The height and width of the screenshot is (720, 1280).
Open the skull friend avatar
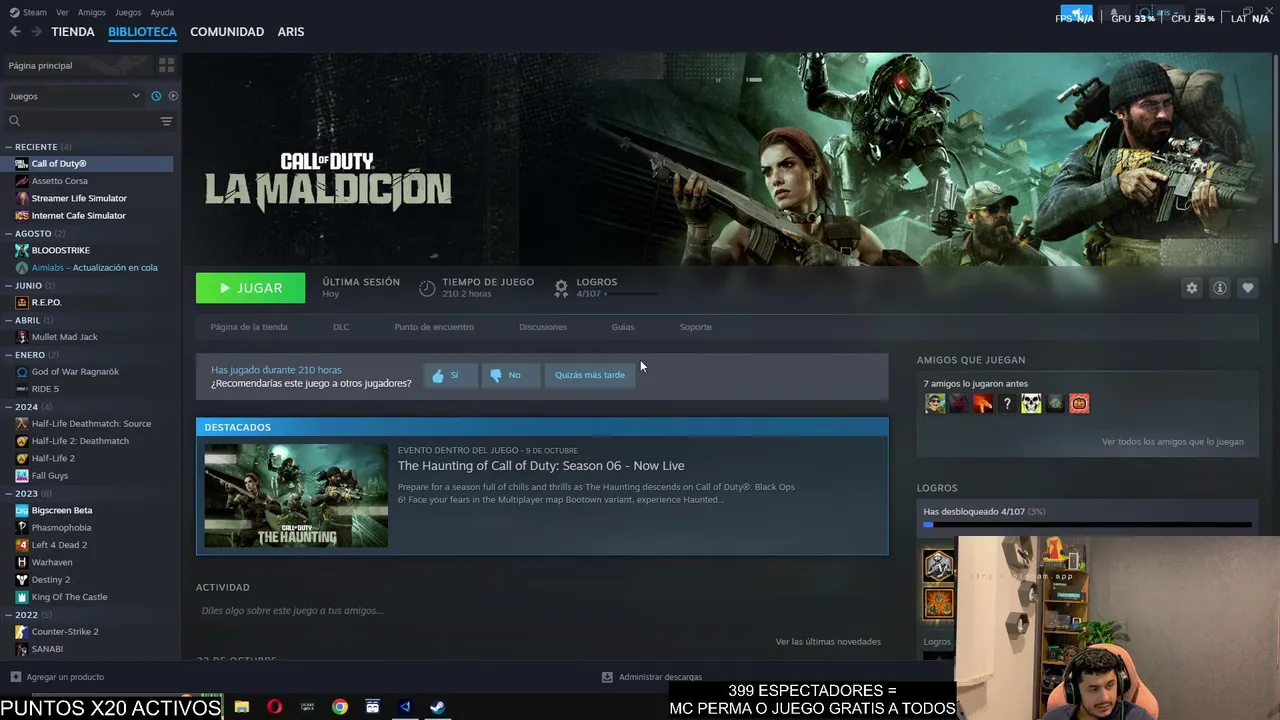[1031, 404]
